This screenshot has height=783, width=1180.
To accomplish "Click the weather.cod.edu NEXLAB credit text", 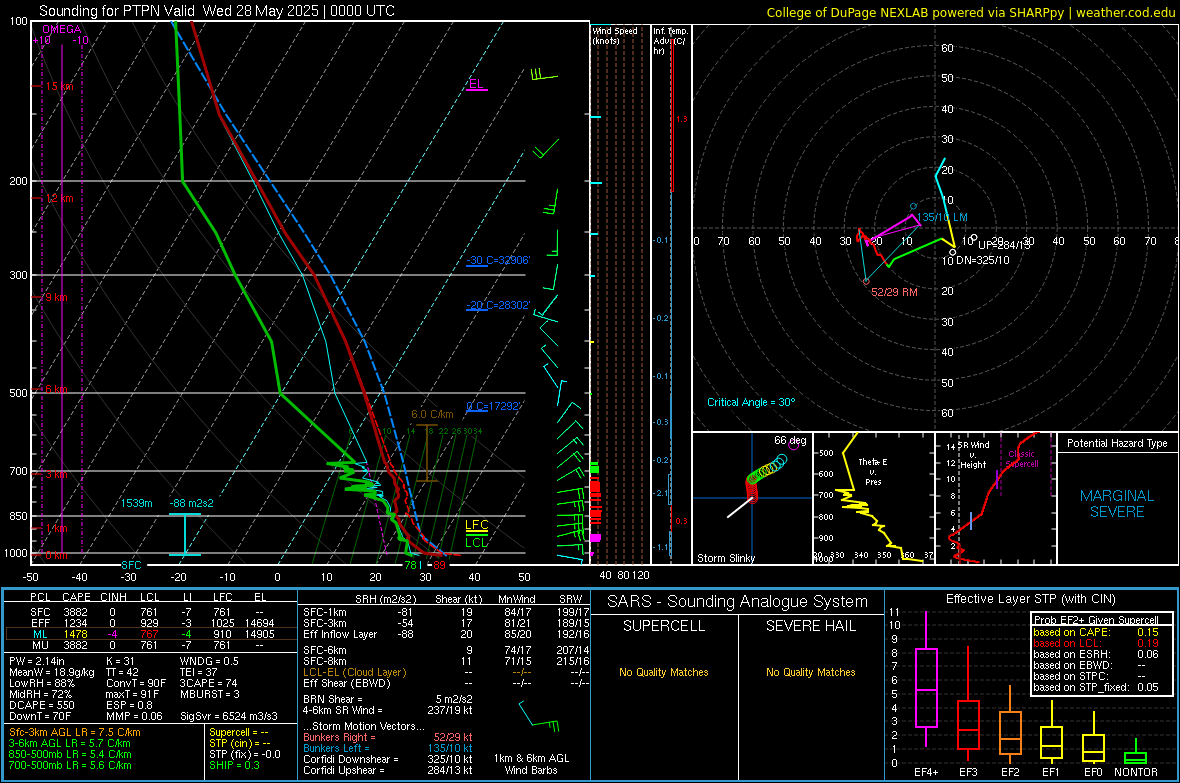I will [971, 12].
